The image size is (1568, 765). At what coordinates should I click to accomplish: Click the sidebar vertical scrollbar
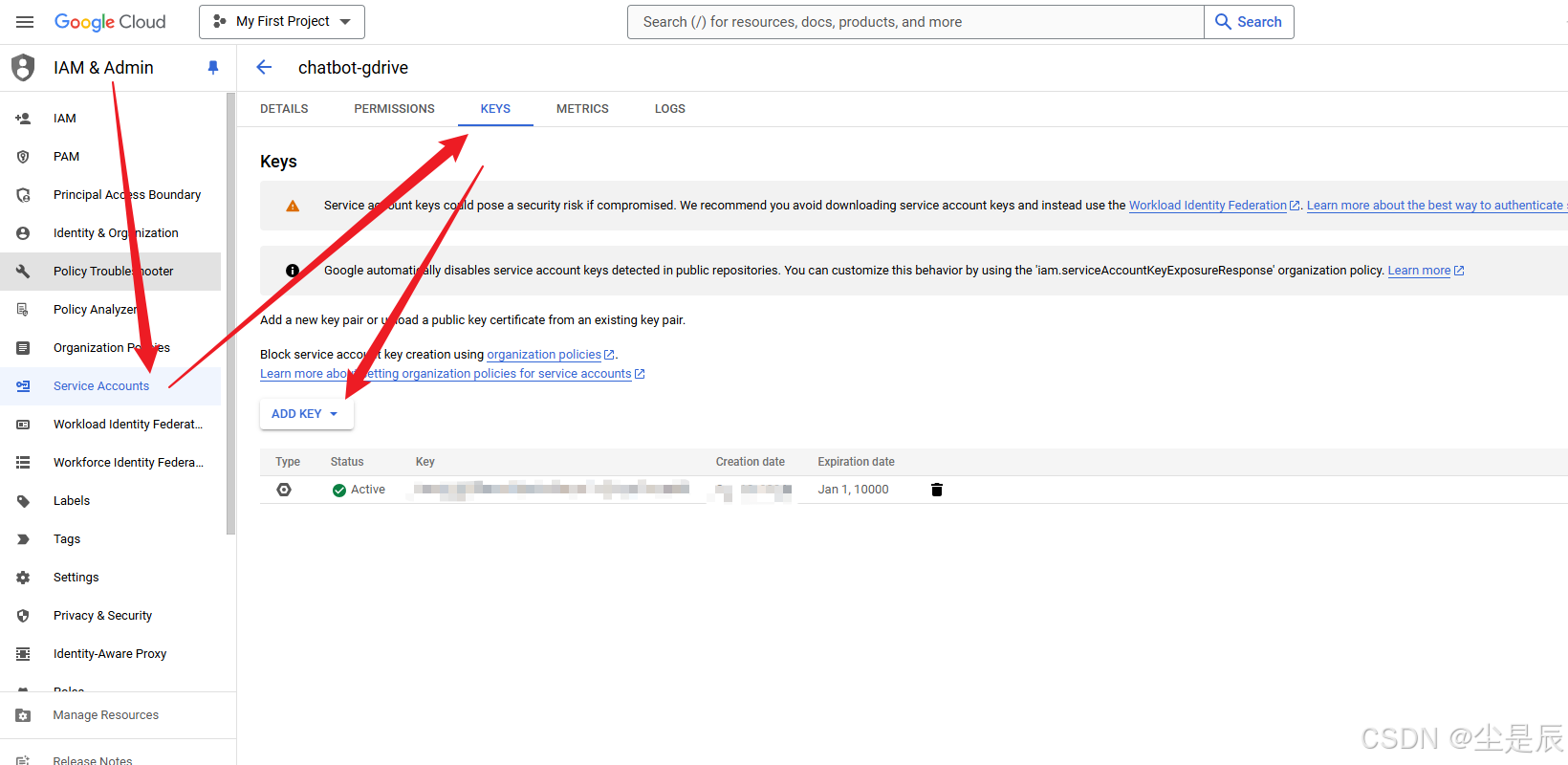click(230, 314)
